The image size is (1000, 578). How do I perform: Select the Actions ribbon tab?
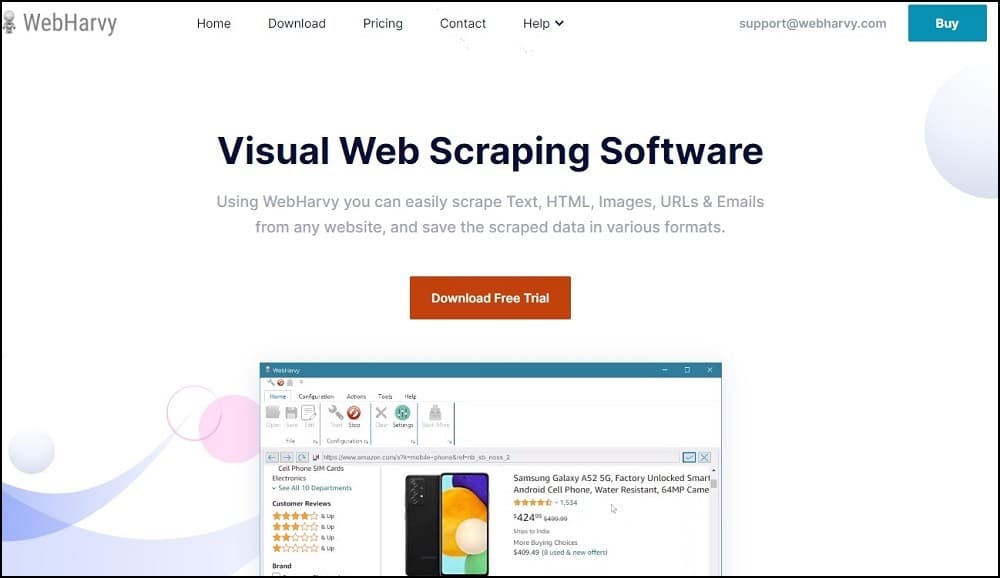point(356,396)
